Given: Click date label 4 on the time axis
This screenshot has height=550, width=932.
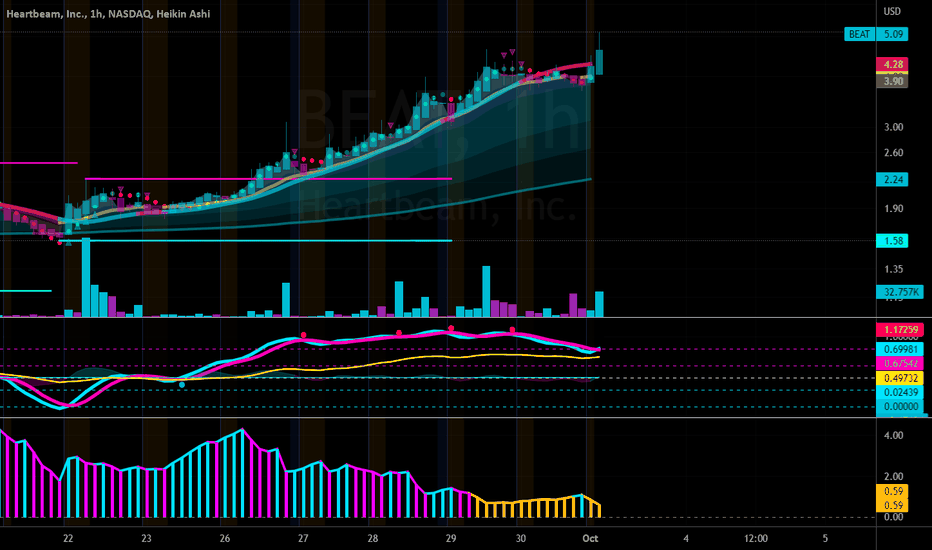Looking at the screenshot, I should [x=686, y=538].
